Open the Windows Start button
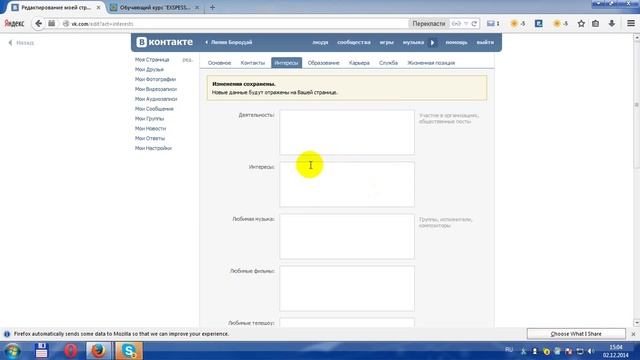This screenshot has height=360, width=640. click(x=12, y=351)
